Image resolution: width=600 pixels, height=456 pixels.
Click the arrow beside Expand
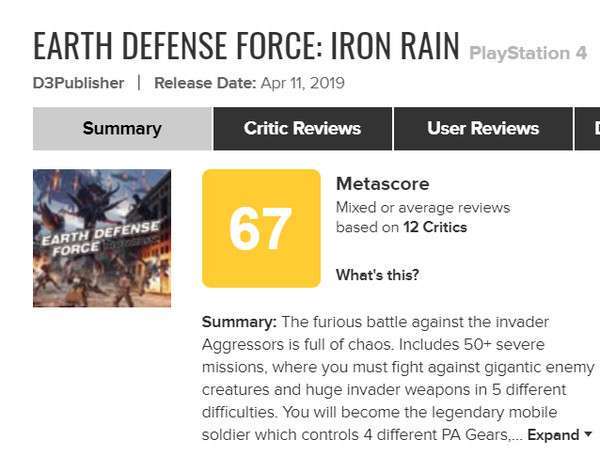(x=588, y=435)
